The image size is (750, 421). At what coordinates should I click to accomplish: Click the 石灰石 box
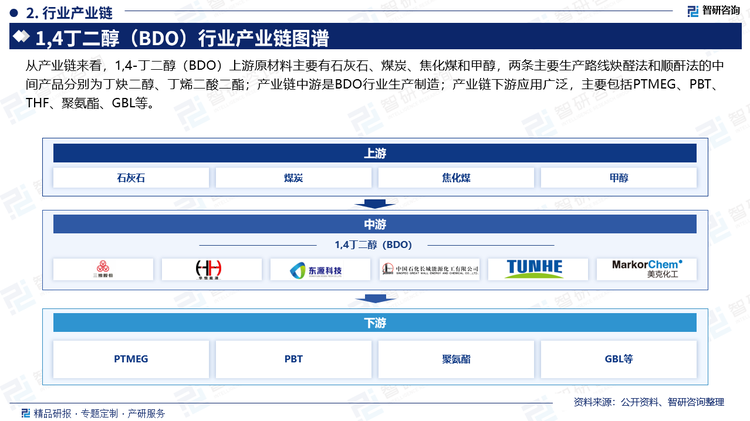tap(131, 178)
